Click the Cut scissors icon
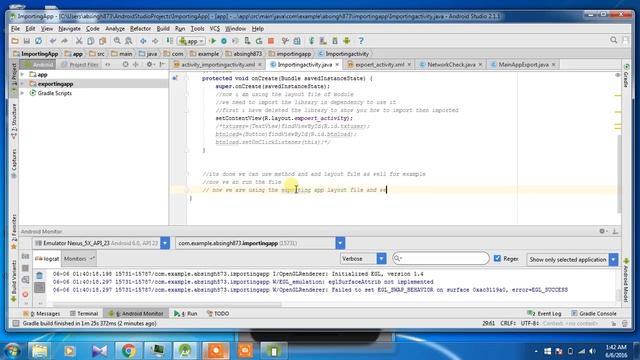This screenshot has height=360, width=640. pyautogui.click(x=79, y=41)
